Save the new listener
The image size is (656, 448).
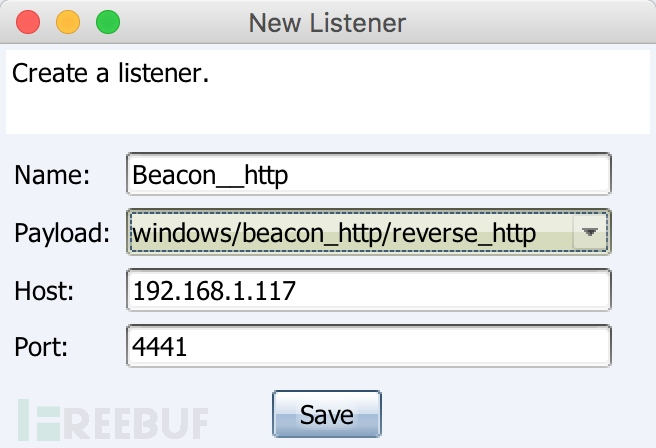tap(327, 414)
